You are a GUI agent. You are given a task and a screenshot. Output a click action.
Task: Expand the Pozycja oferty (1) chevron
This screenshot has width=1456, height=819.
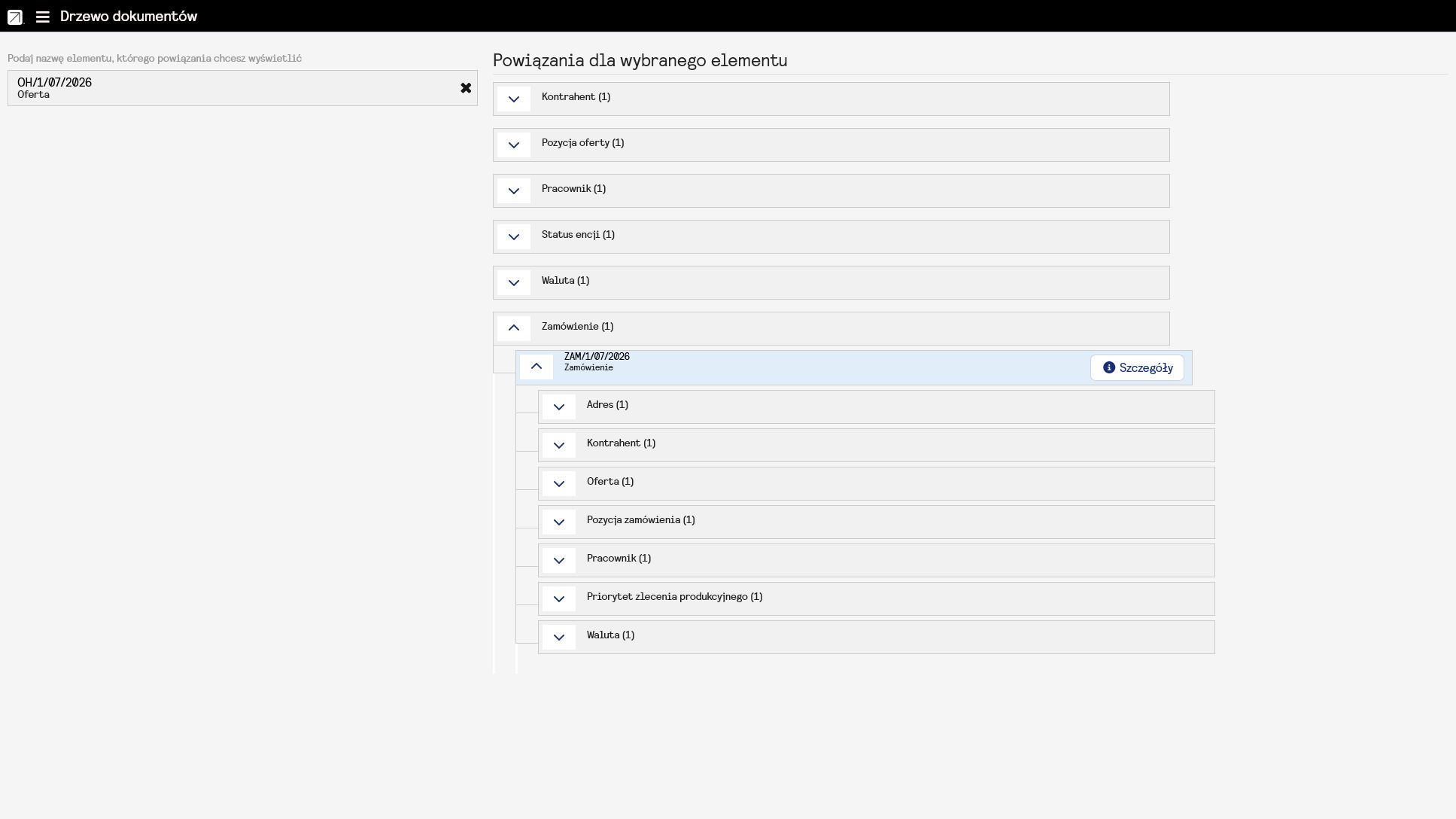click(514, 145)
